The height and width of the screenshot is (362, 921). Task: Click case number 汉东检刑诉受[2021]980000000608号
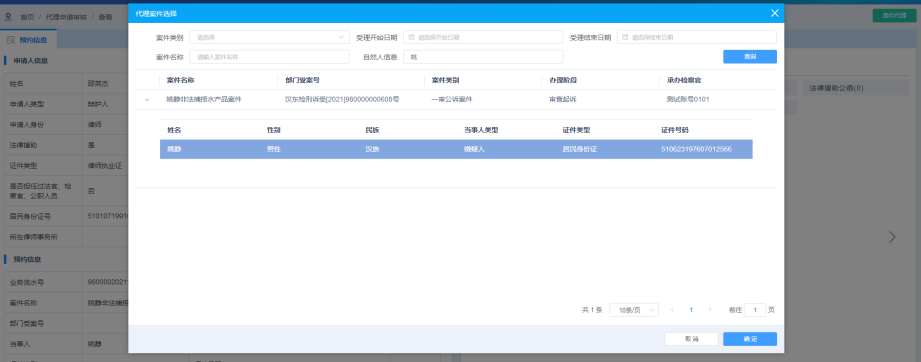pyautogui.click(x=342, y=99)
